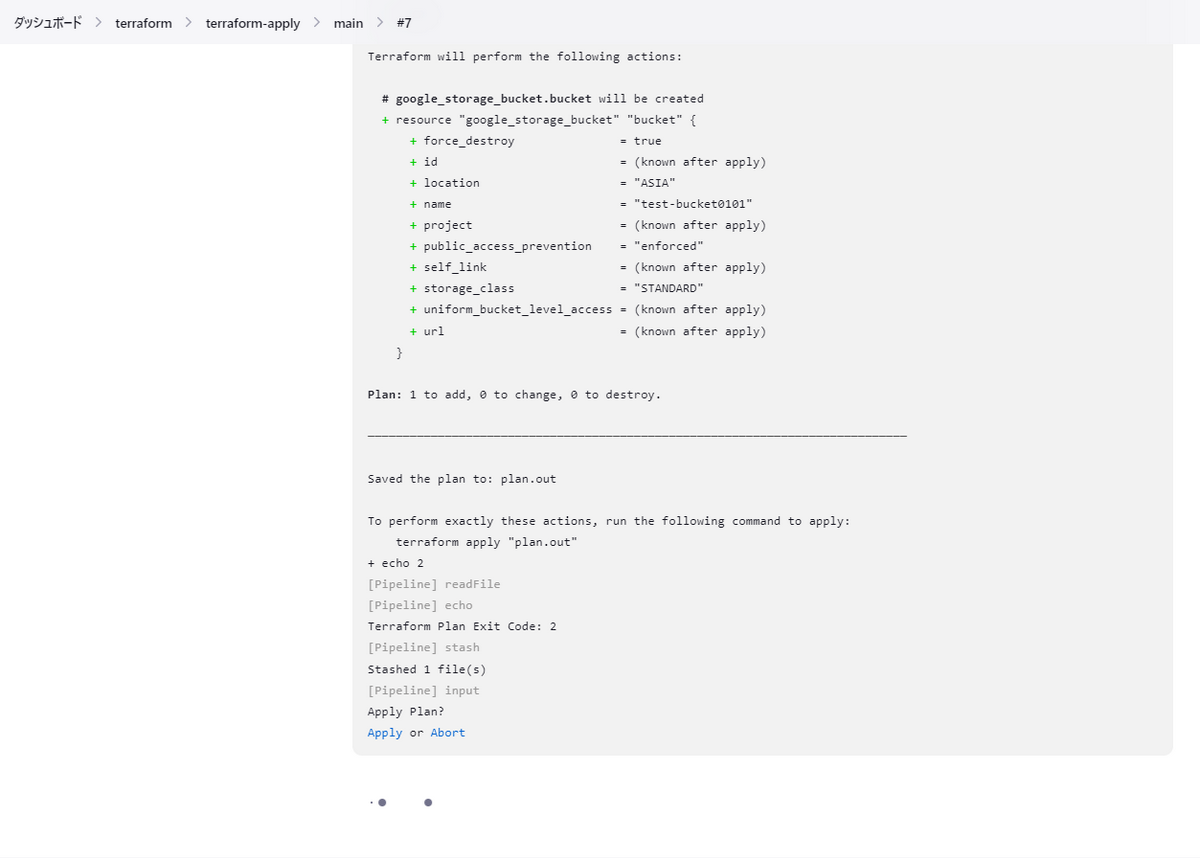Open build #7 breadcrumb
This screenshot has height=858, width=1200.
pyautogui.click(x=404, y=23)
